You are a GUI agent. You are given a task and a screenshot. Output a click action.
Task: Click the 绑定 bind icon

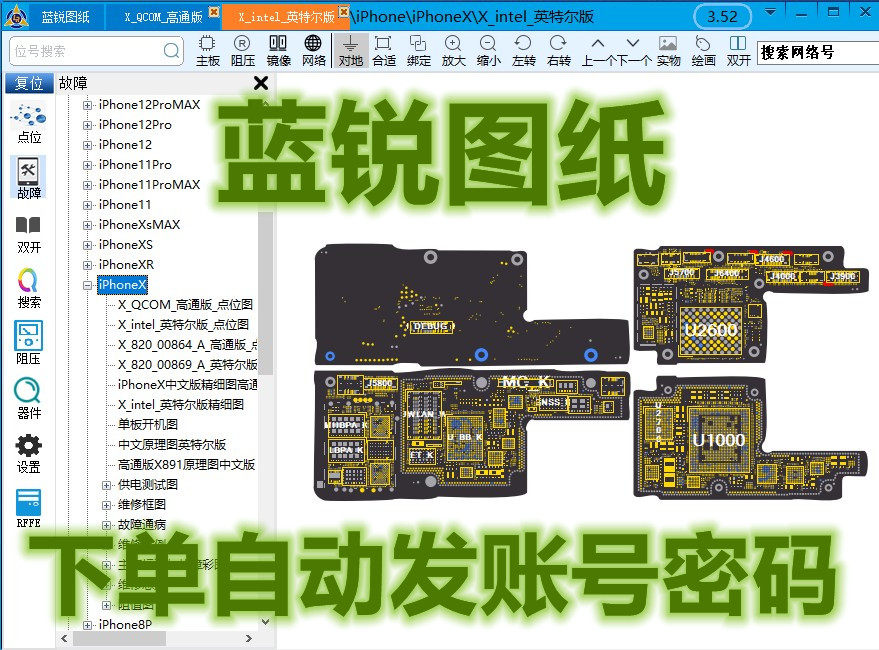[x=419, y=50]
